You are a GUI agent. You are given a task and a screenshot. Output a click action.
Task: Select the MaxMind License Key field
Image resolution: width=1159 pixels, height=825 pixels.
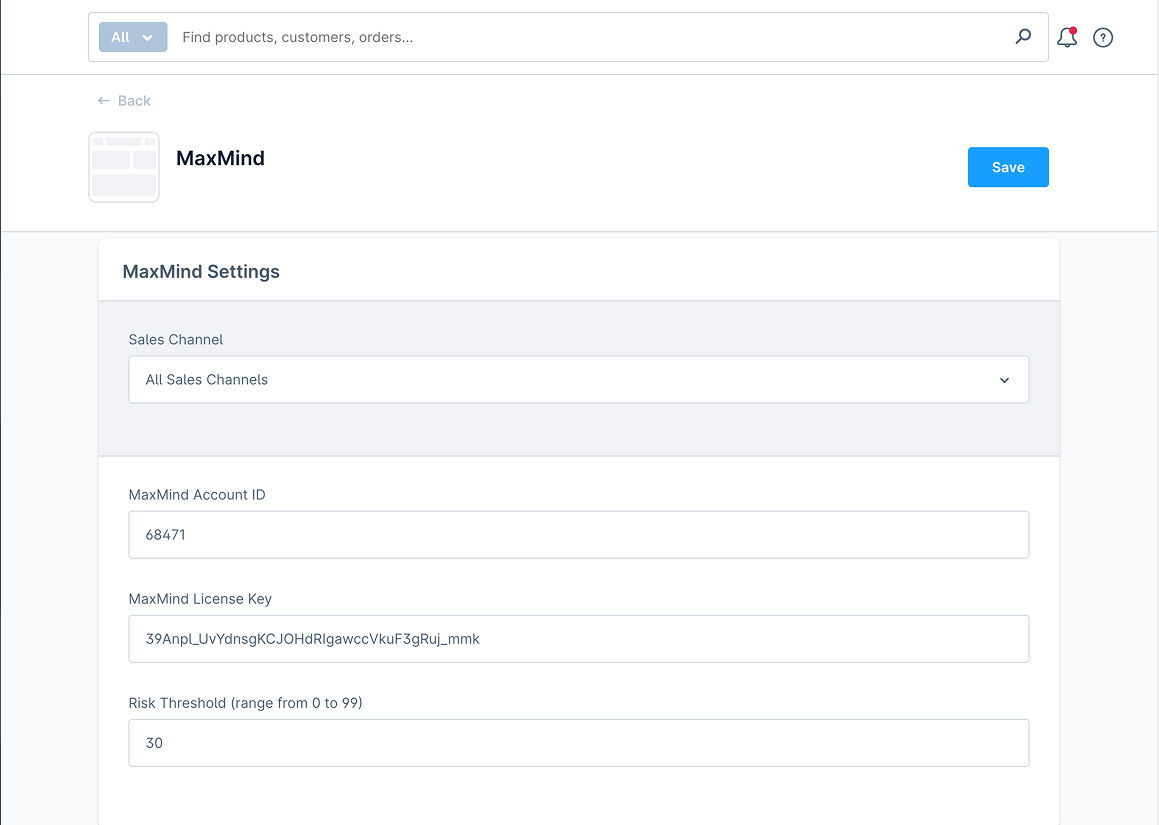pyautogui.click(x=578, y=639)
